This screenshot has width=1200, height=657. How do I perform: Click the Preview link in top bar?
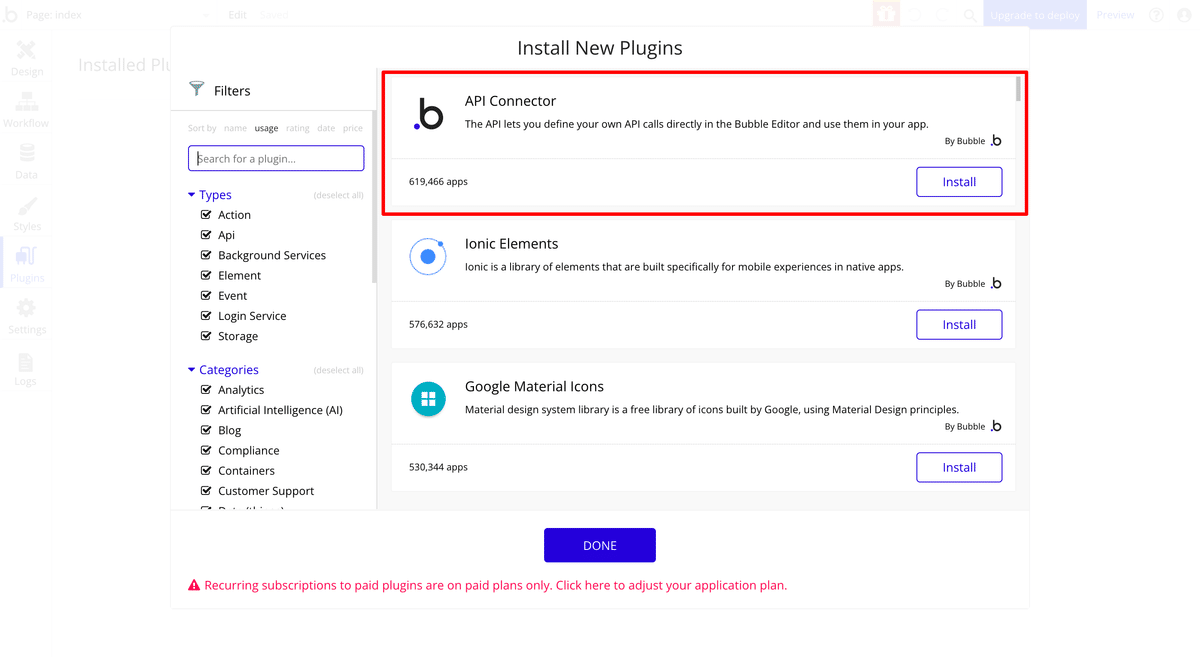point(1115,15)
